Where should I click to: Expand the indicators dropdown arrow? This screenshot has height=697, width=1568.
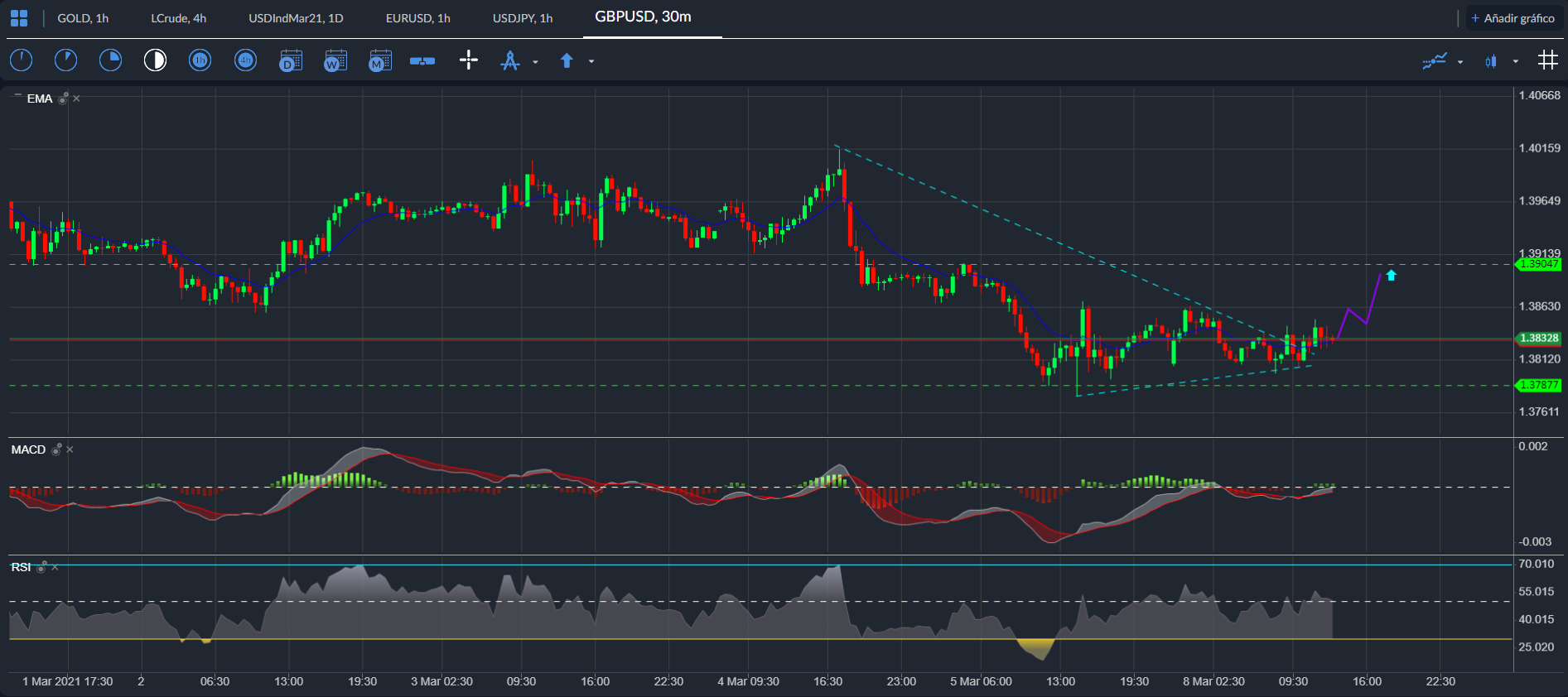pos(1460,62)
